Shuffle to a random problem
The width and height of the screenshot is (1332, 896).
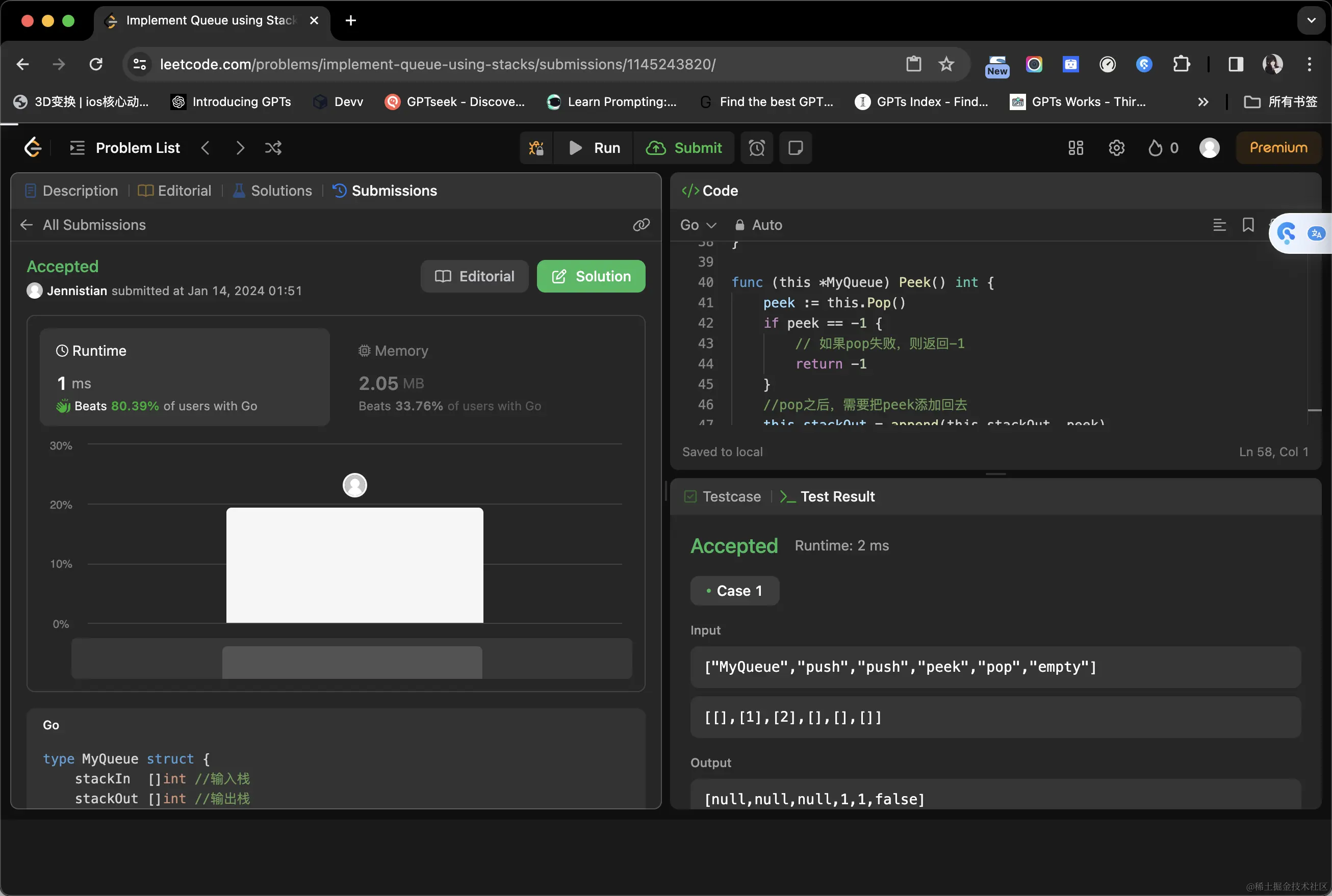point(273,148)
